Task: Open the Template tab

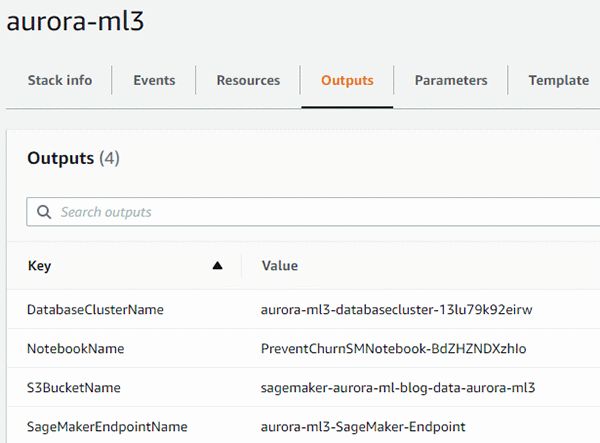Action: [x=559, y=80]
